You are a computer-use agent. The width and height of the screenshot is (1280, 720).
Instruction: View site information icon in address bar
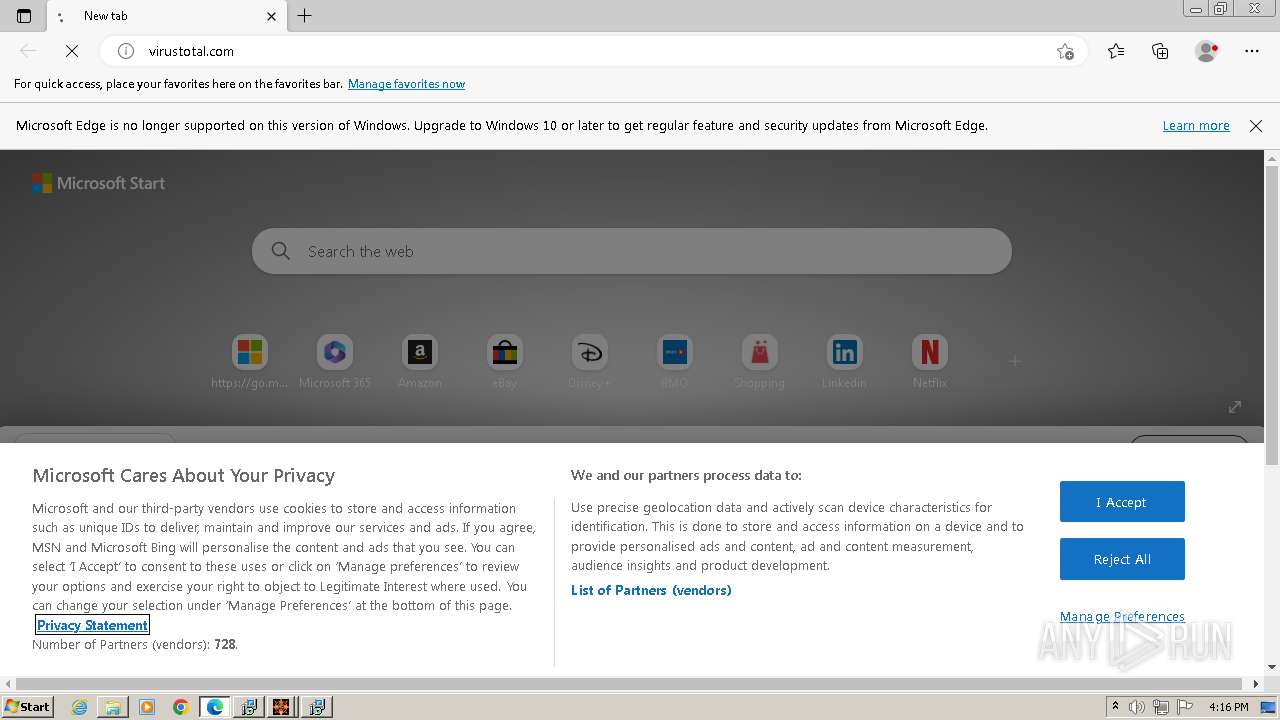126,51
